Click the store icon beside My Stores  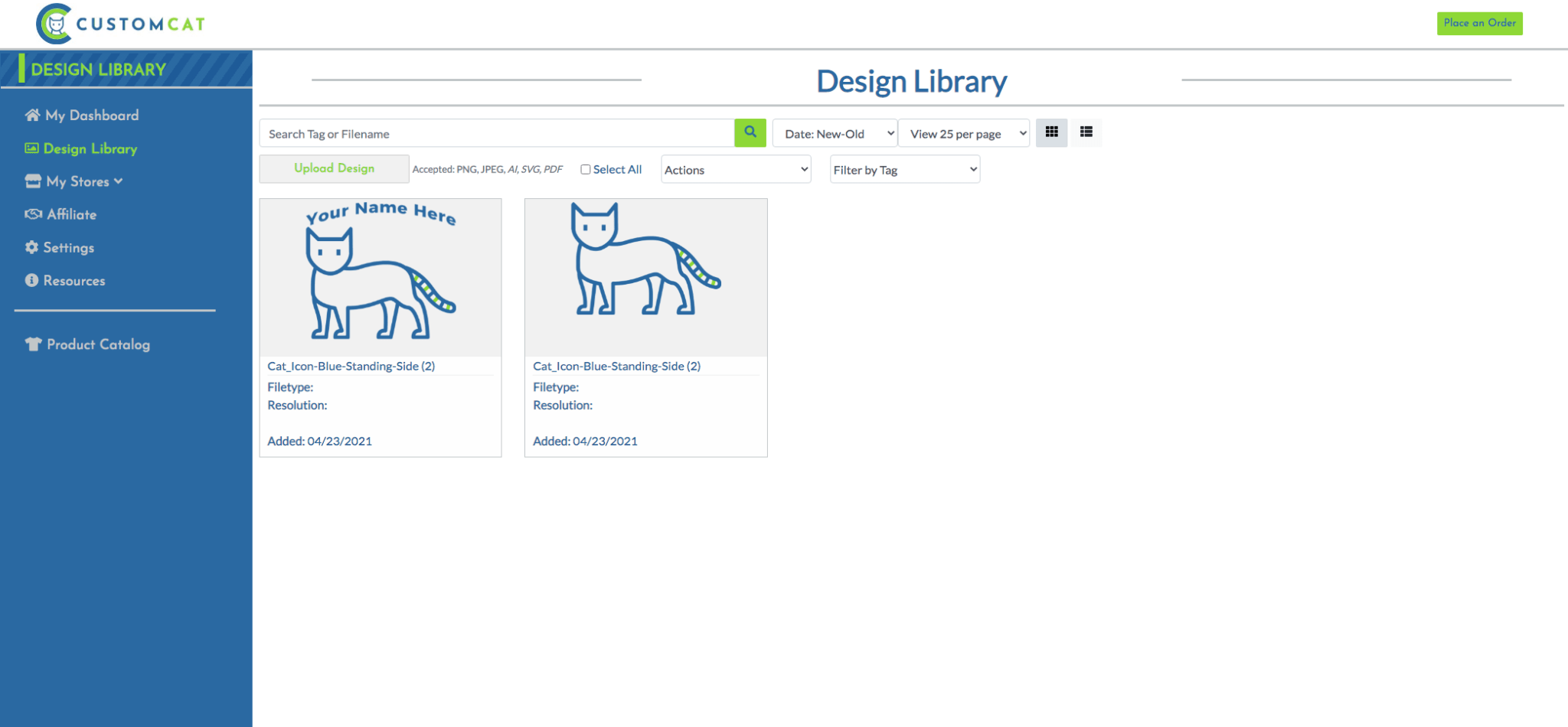31,181
